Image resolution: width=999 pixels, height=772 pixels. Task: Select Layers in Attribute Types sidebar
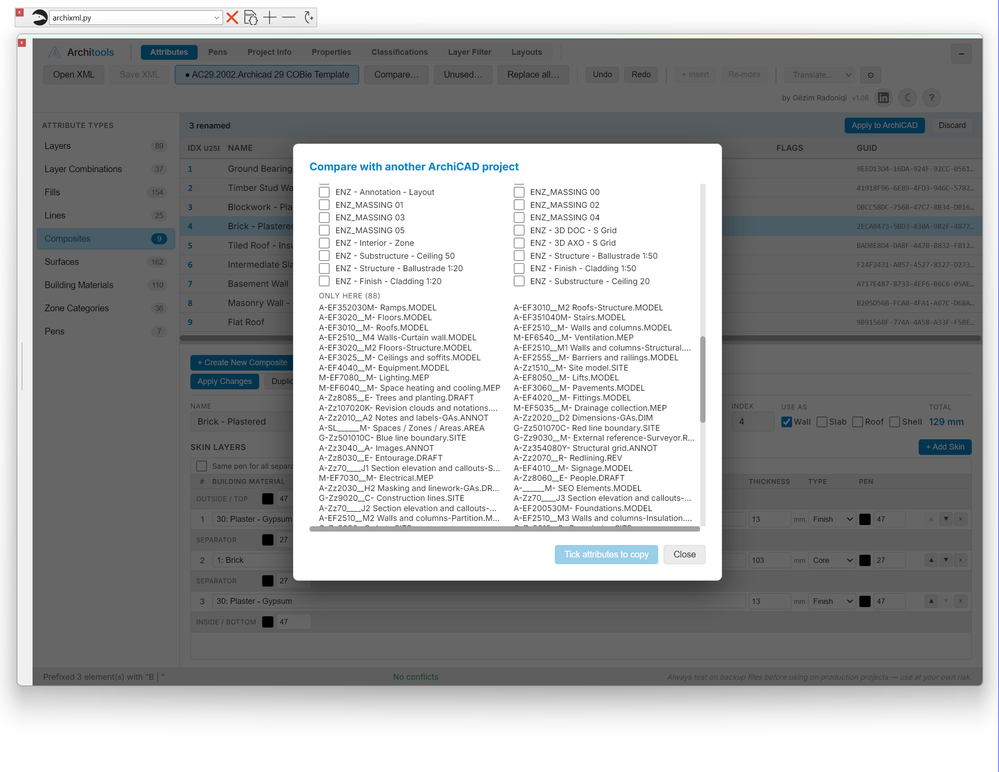point(105,146)
